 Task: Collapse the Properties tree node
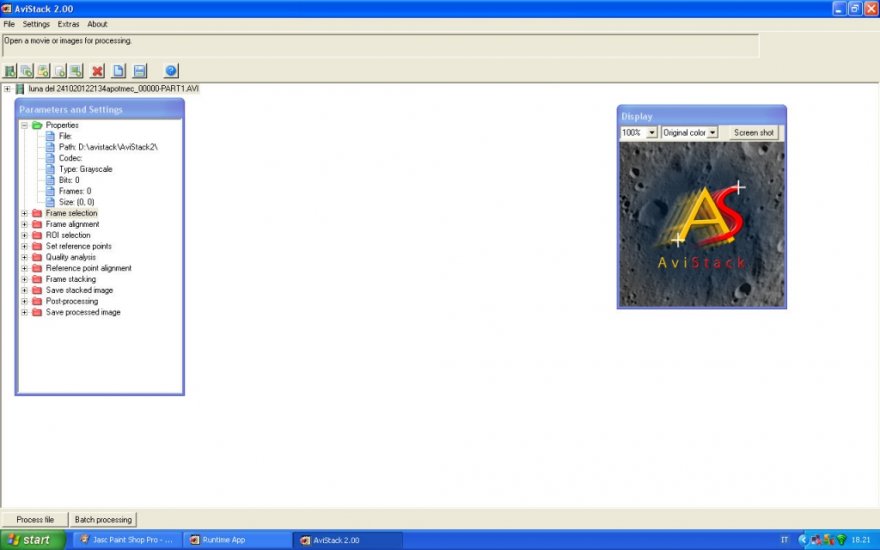point(25,125)
